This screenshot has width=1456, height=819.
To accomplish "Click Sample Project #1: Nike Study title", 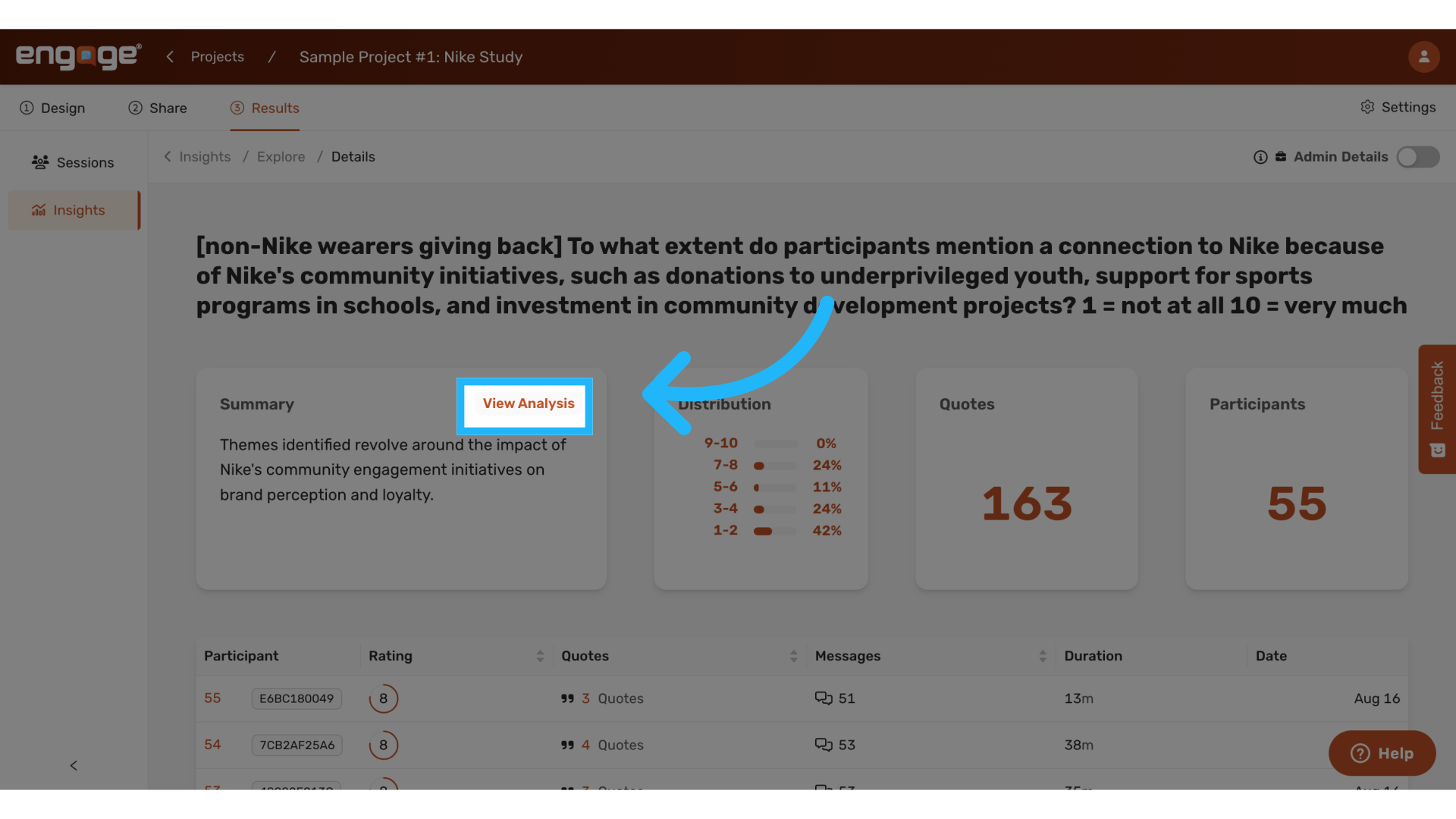I will tap(411, 57).
